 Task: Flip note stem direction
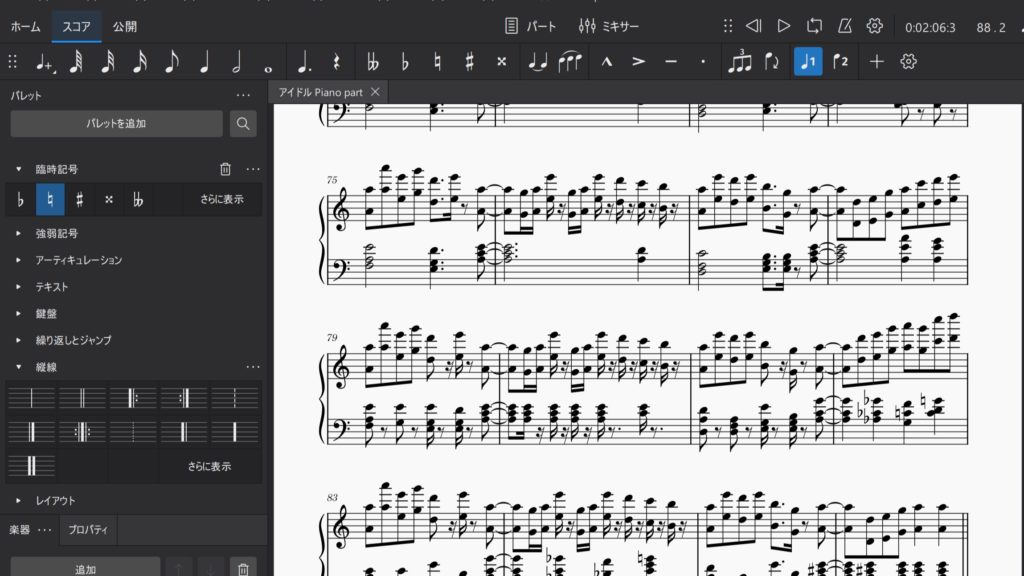(772, 61)
